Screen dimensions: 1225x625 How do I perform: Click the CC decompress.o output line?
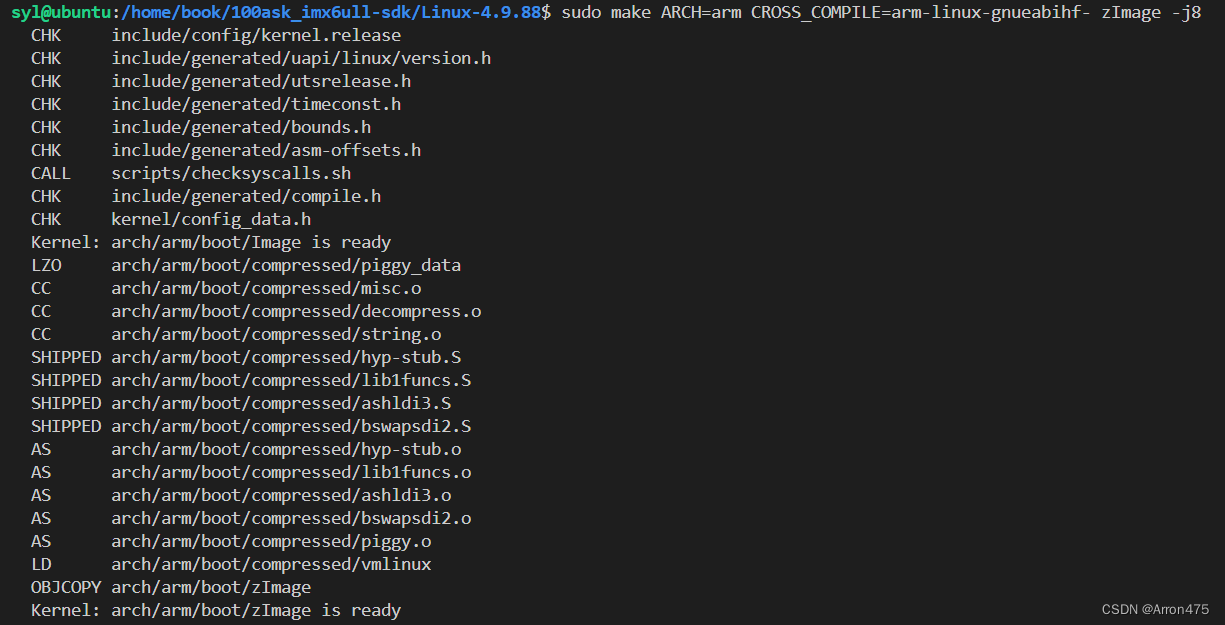tap(256, 311)
